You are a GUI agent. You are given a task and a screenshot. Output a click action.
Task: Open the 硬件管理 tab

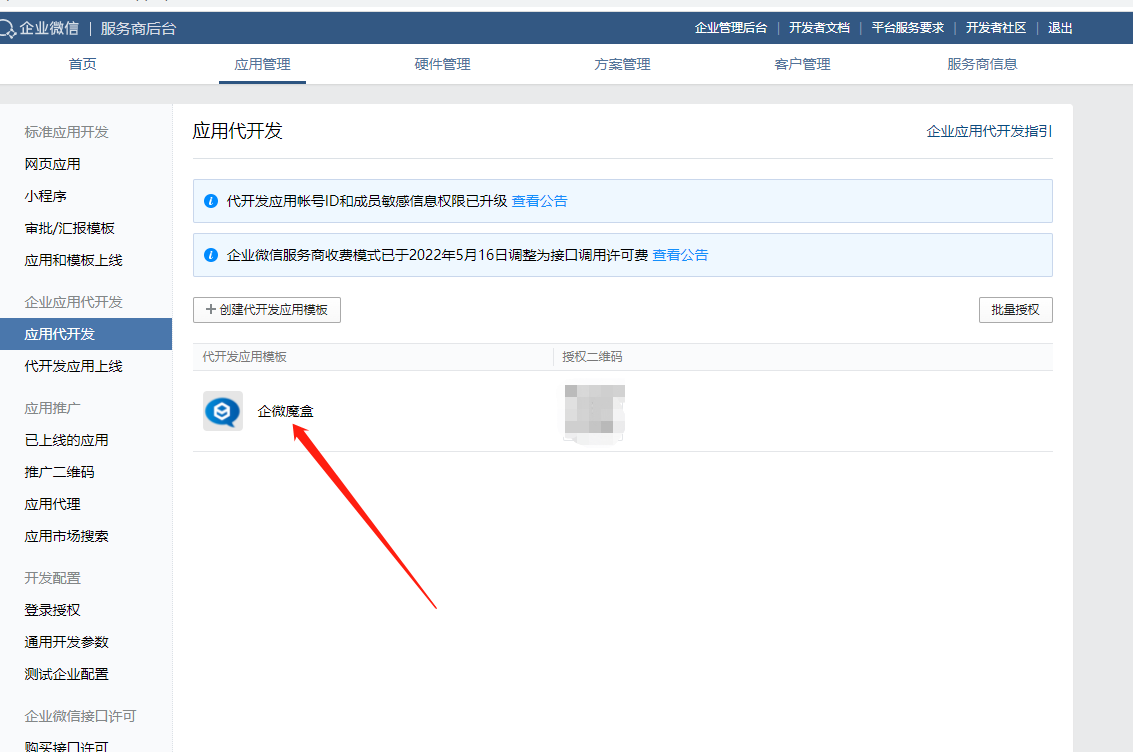click(442, 64)
